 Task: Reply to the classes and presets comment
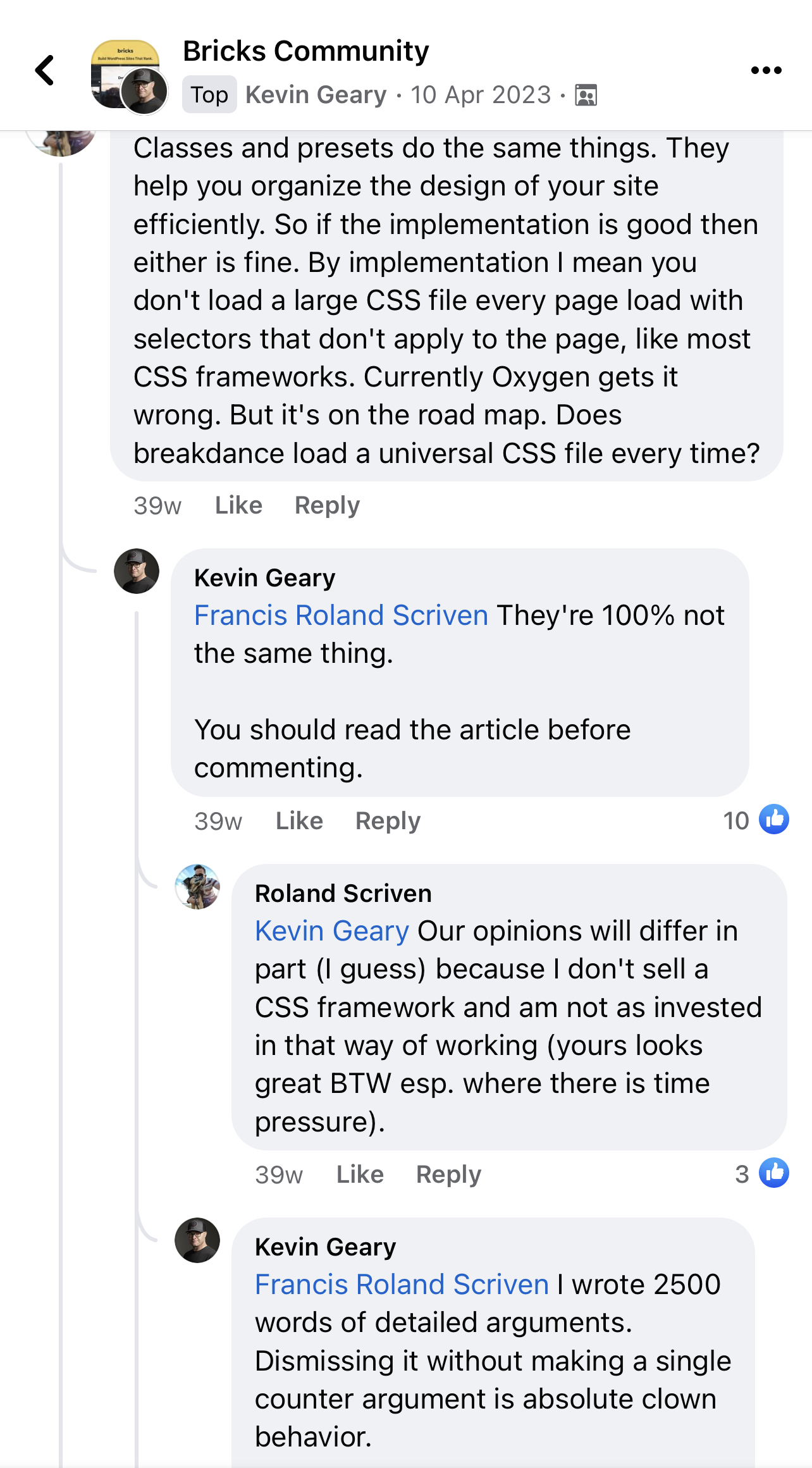coord(327,505)
